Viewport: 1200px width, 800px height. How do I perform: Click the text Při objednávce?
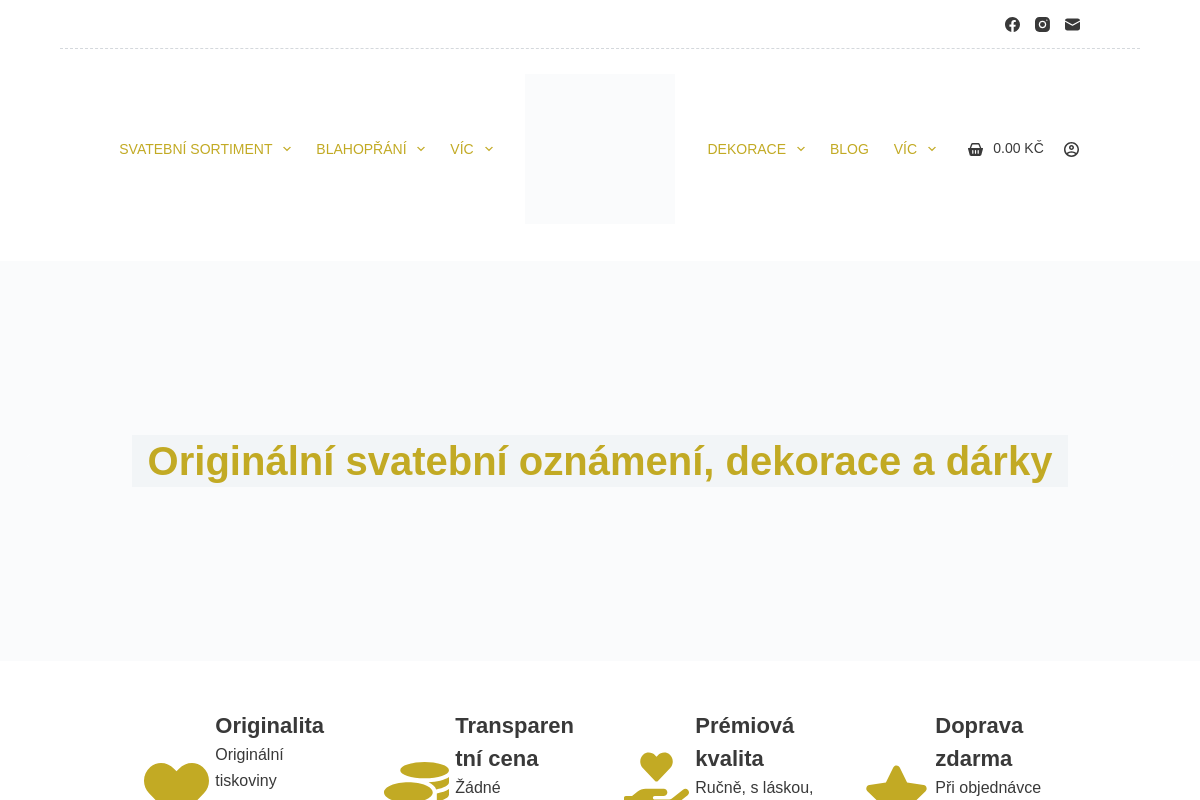click(988, 788)
